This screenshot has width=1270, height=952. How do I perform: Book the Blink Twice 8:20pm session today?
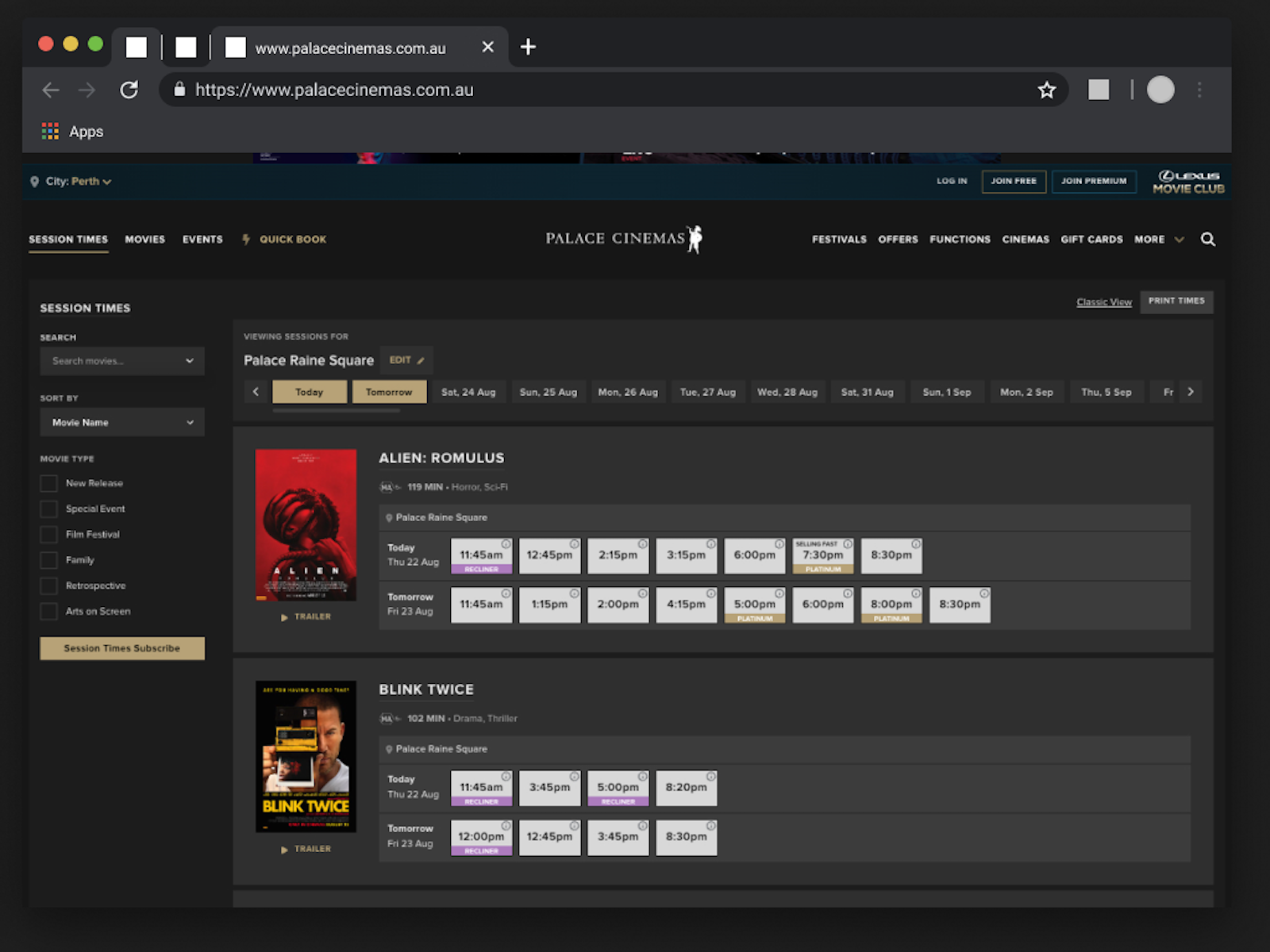click(687, 788)
